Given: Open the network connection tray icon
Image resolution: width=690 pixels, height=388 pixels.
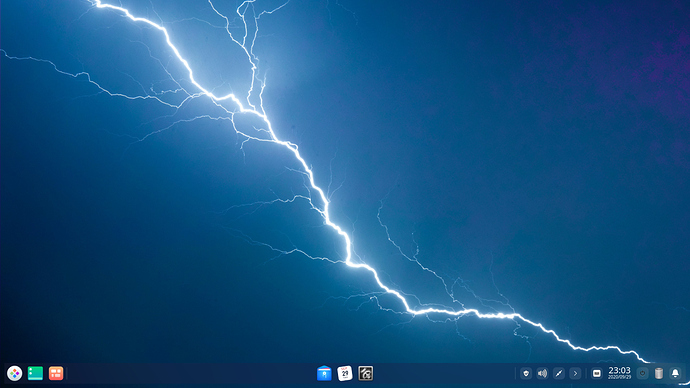Looking at the screenshot, I should [x=559, y=373].
